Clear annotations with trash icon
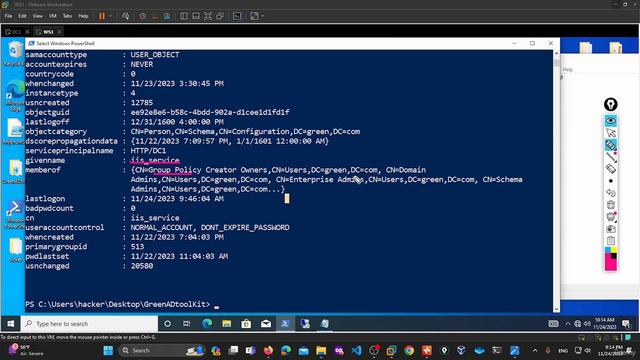 tap(611, 205)
